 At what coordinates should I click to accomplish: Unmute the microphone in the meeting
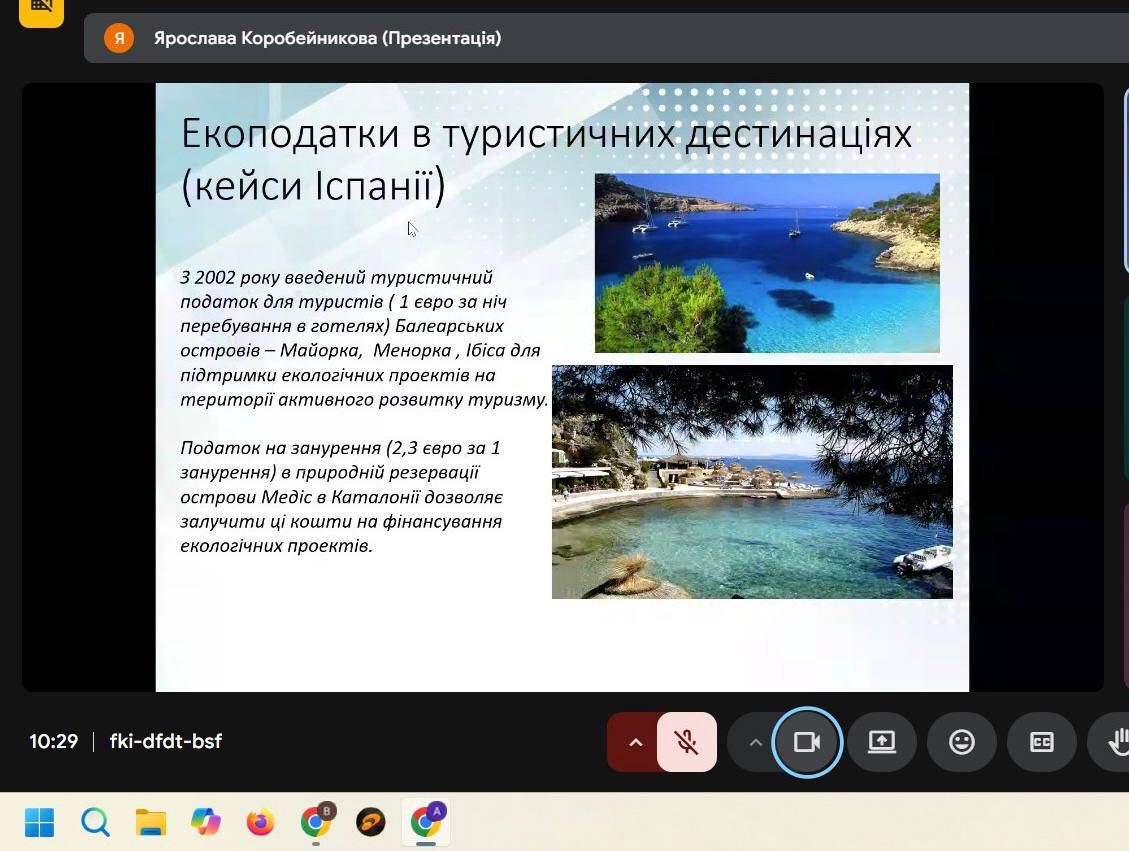point(686,742)
